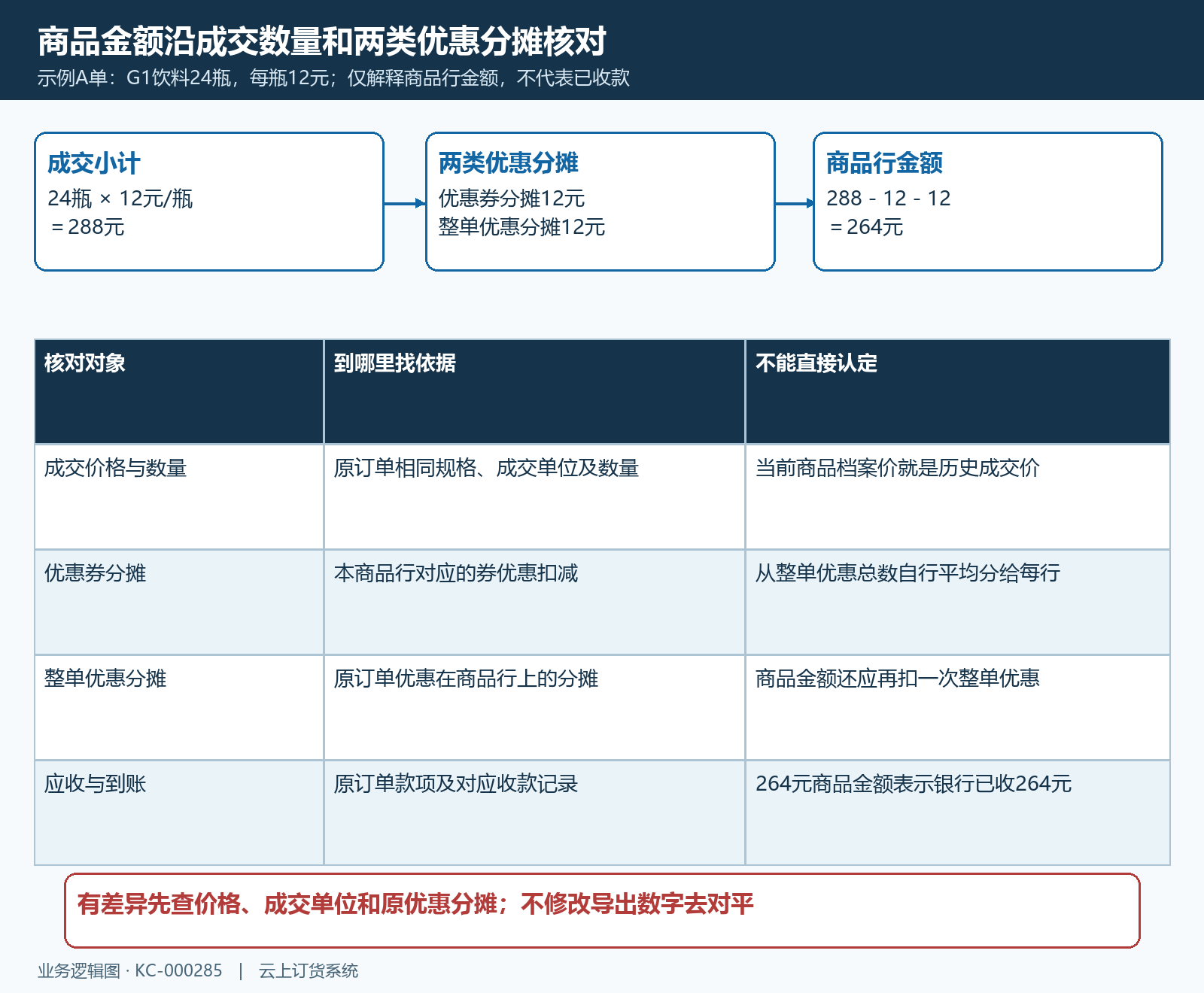Select the calculation 288 - 12 - 12
The width and height of the screenshot is (1204, 993).
(x=889, y=199)
